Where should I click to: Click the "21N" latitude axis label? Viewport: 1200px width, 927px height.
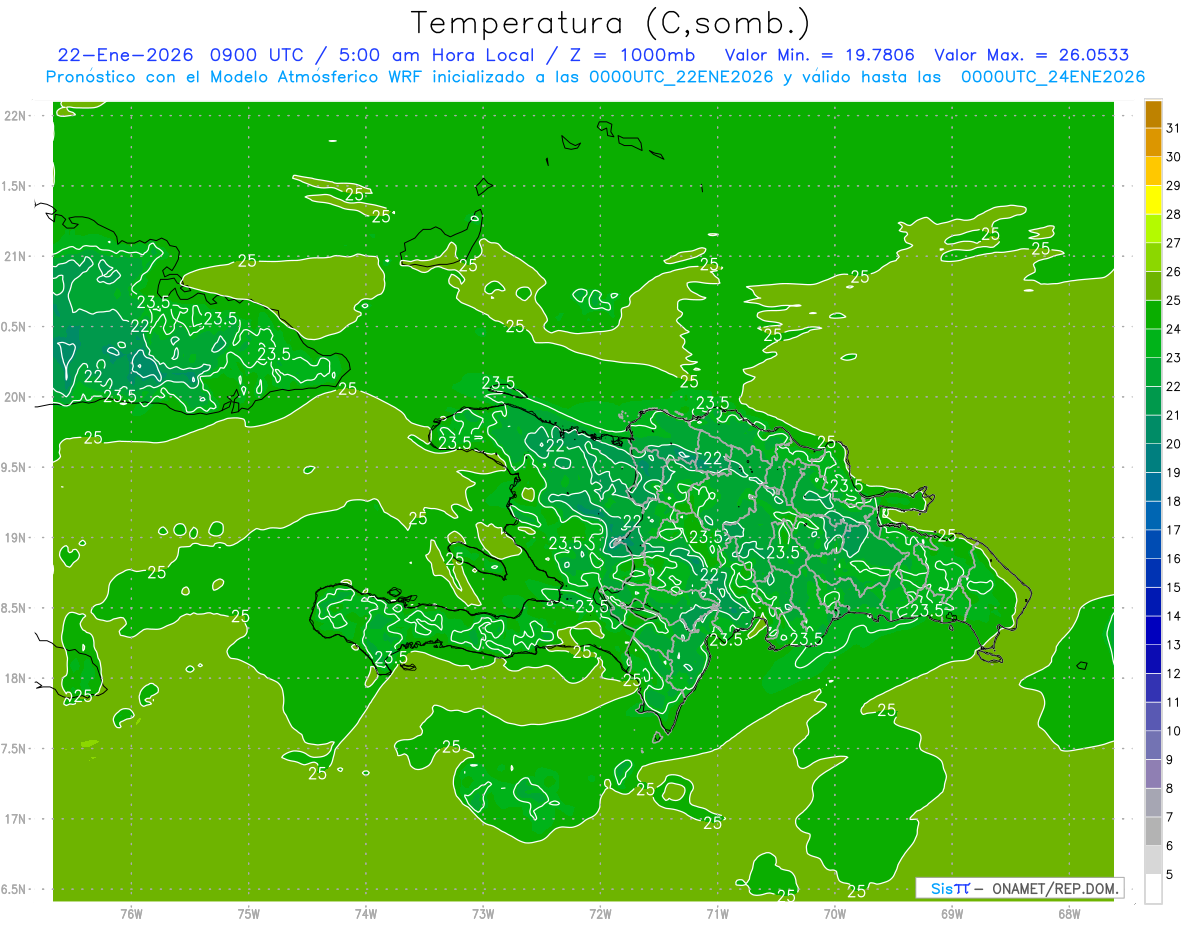(x=16, y=256)
